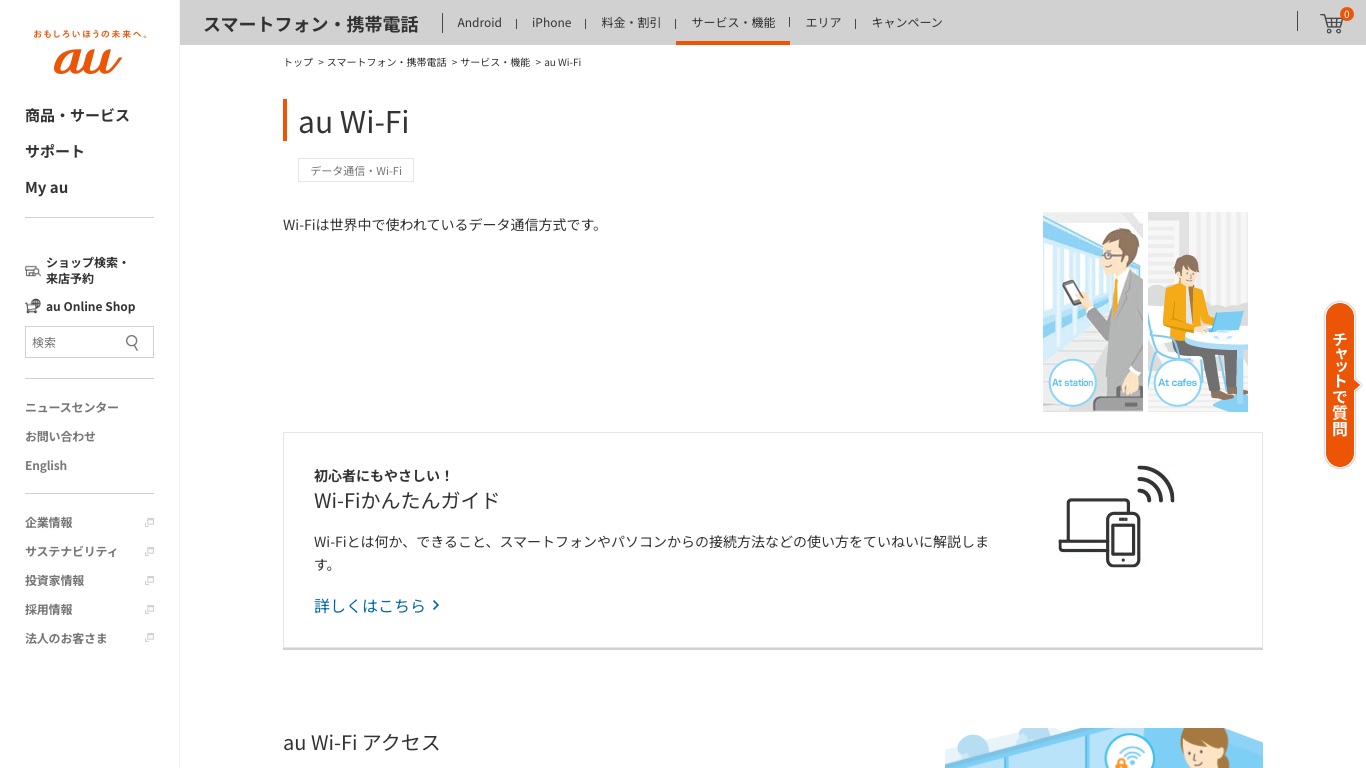Click the トップ breadcrumb
The height and width of the screenshot is (768, 1366).
(298, 62)
